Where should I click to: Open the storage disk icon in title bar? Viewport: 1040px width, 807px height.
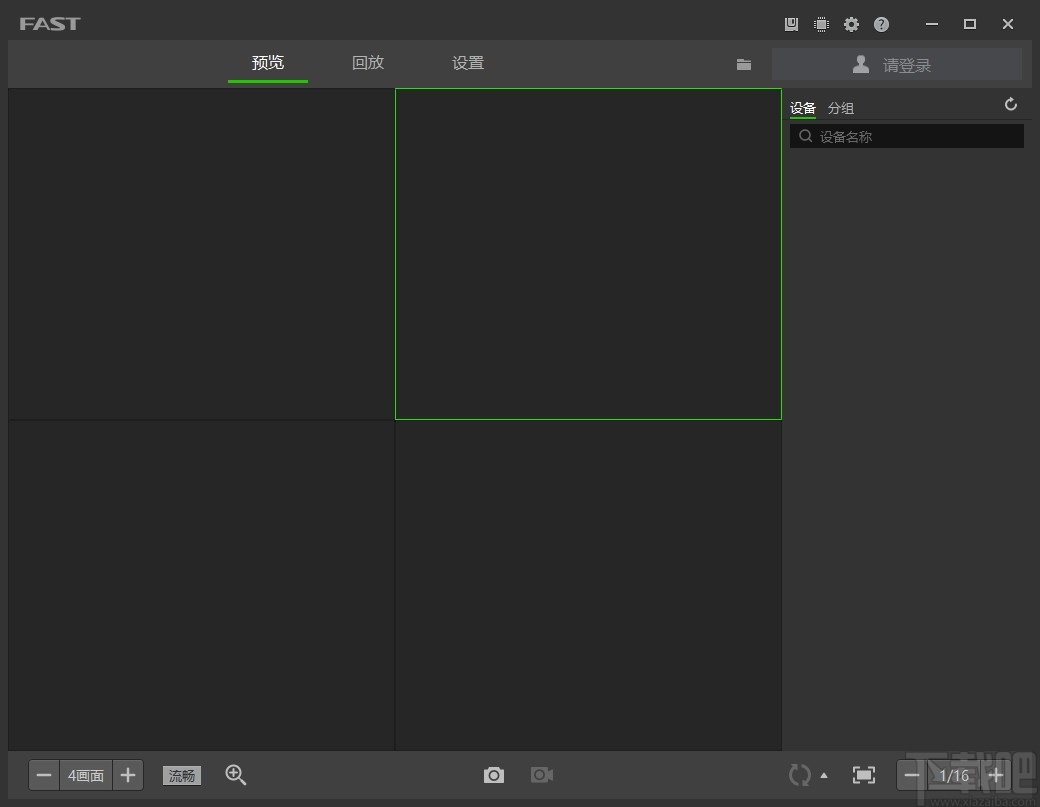(791, 25)
